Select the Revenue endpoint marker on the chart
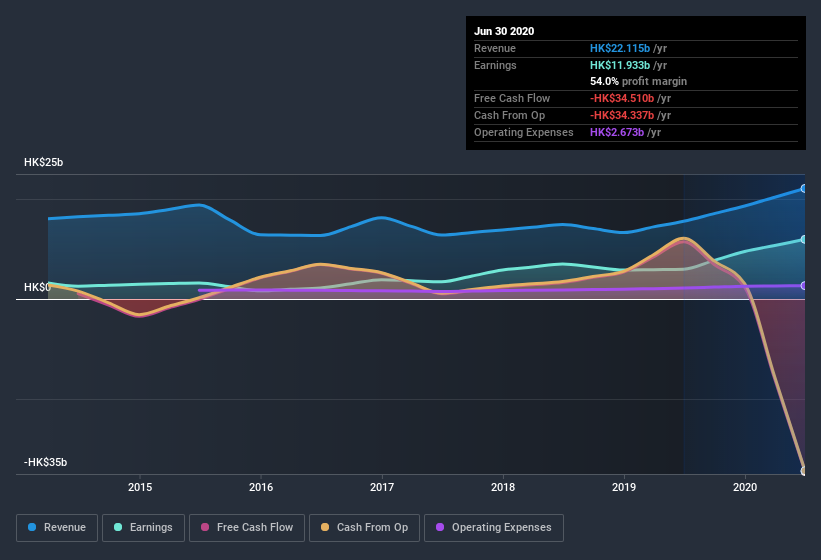821x560 pixels. (x=804, y=188)
